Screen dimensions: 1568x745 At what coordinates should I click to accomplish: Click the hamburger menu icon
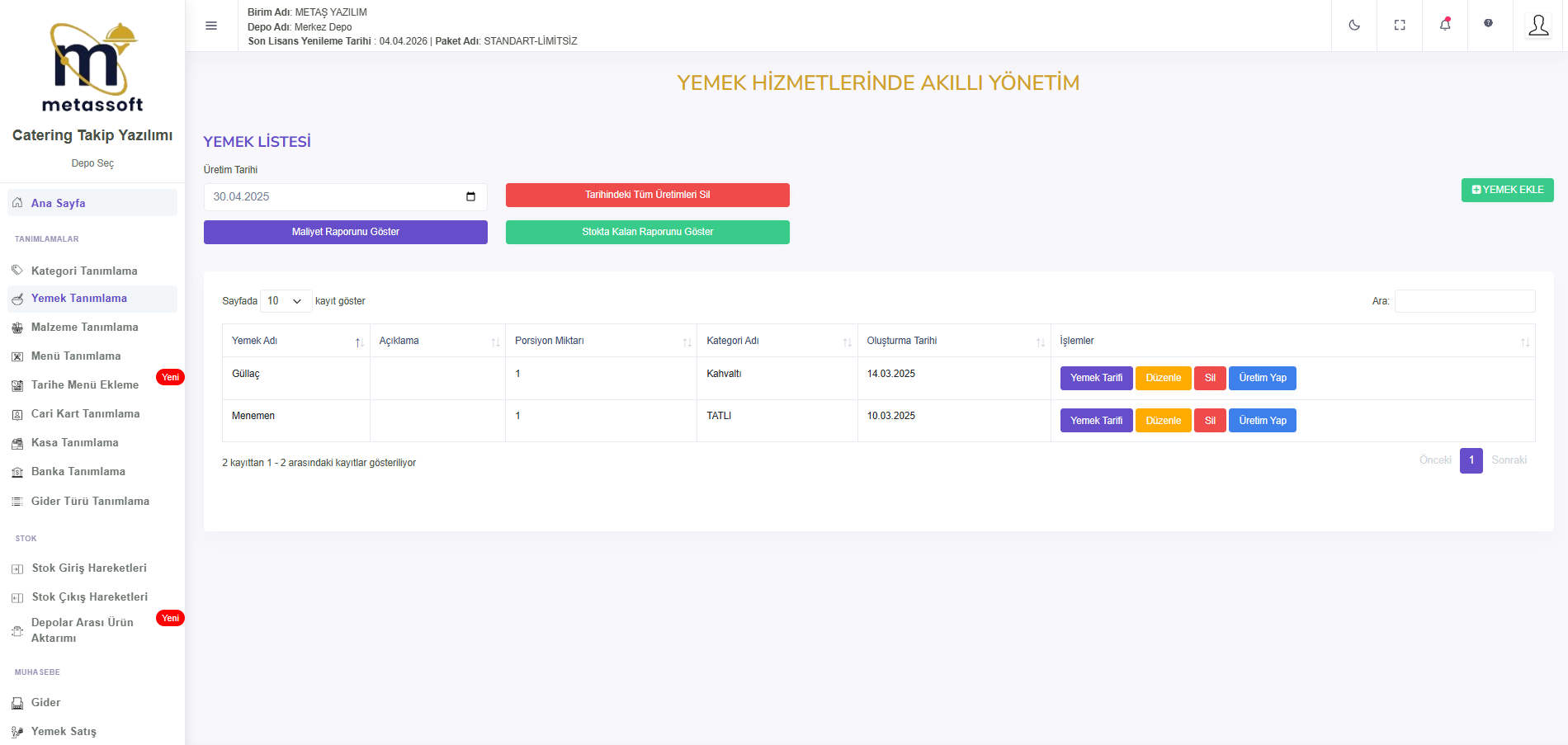(211, 26)
